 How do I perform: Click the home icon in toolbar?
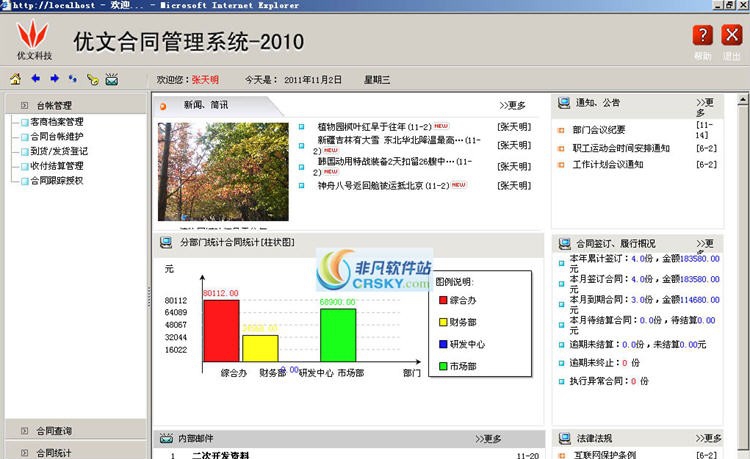click(16, 79)
